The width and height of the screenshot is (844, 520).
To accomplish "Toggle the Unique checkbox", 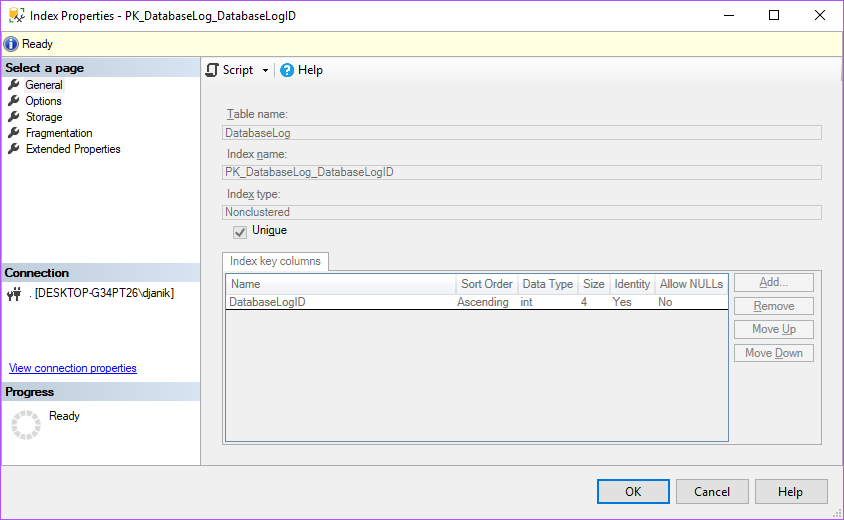I will coord(240,232).
